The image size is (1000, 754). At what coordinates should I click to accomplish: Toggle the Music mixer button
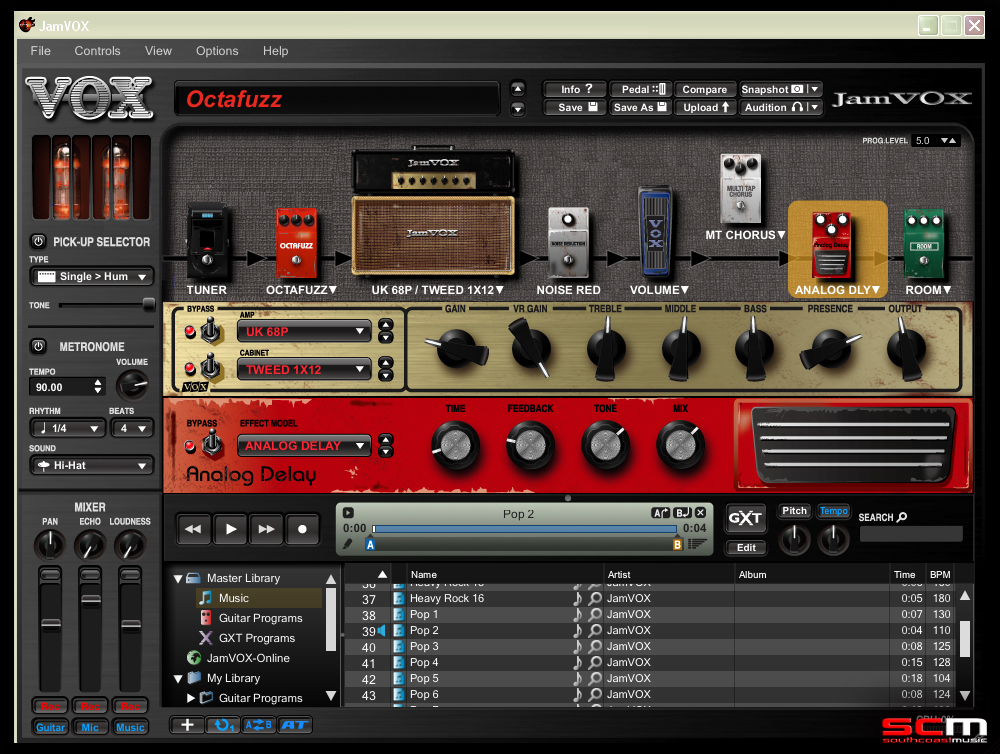click(x=130, y=727)
